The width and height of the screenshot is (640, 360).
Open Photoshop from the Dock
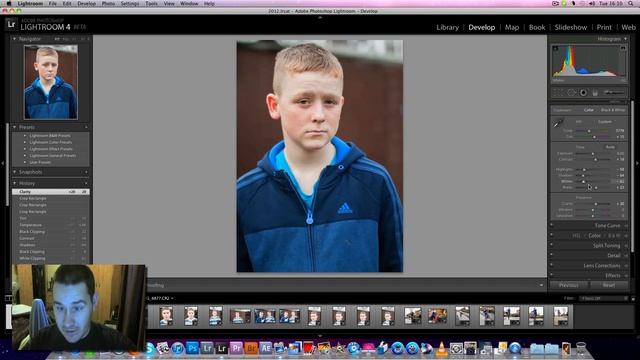click(192, 348)
